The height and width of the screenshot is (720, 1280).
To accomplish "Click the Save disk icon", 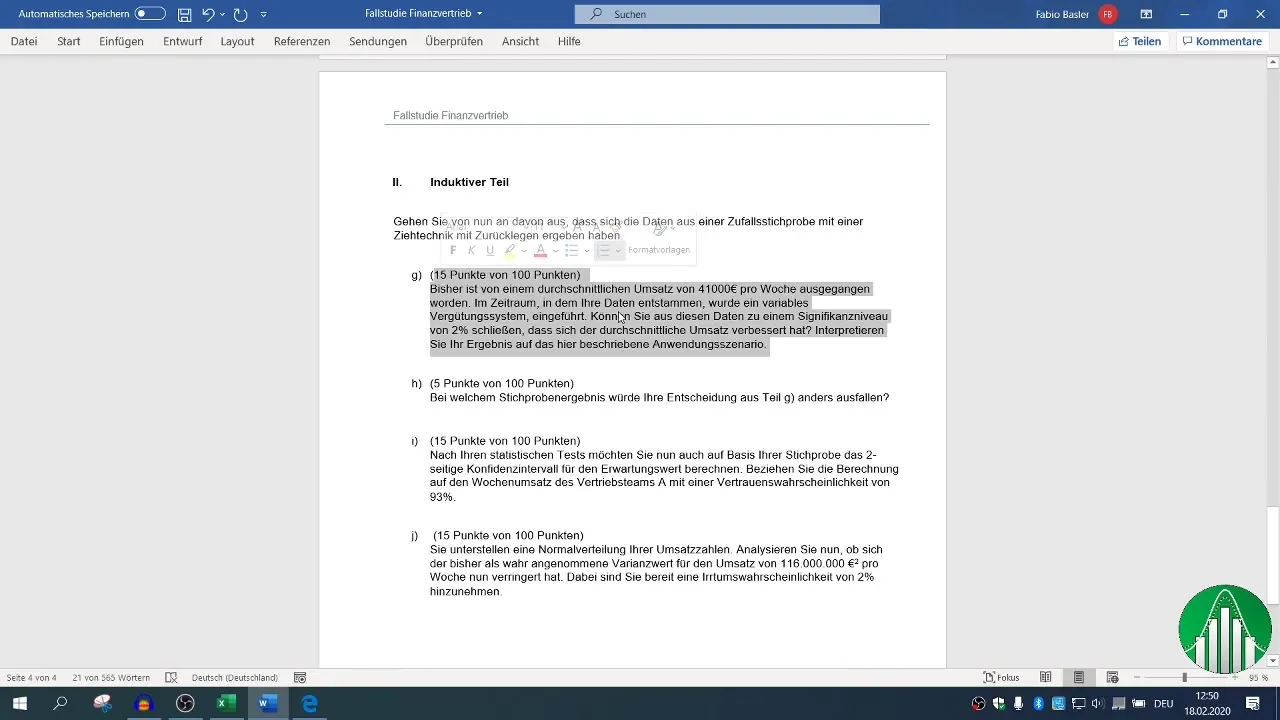I will click(184, 14).
